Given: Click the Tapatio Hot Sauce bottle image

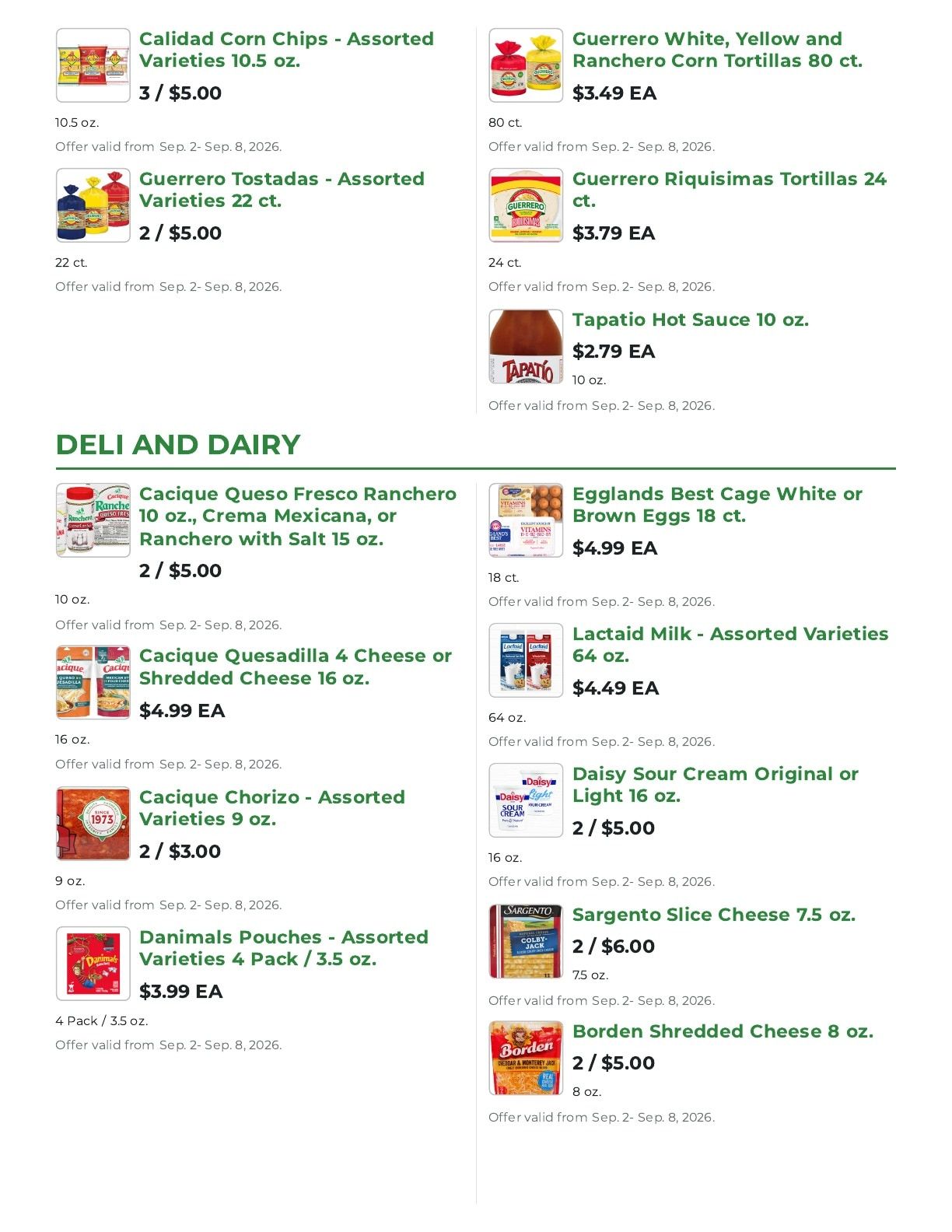Looking at the screenshot, I should tap(526, 346).
